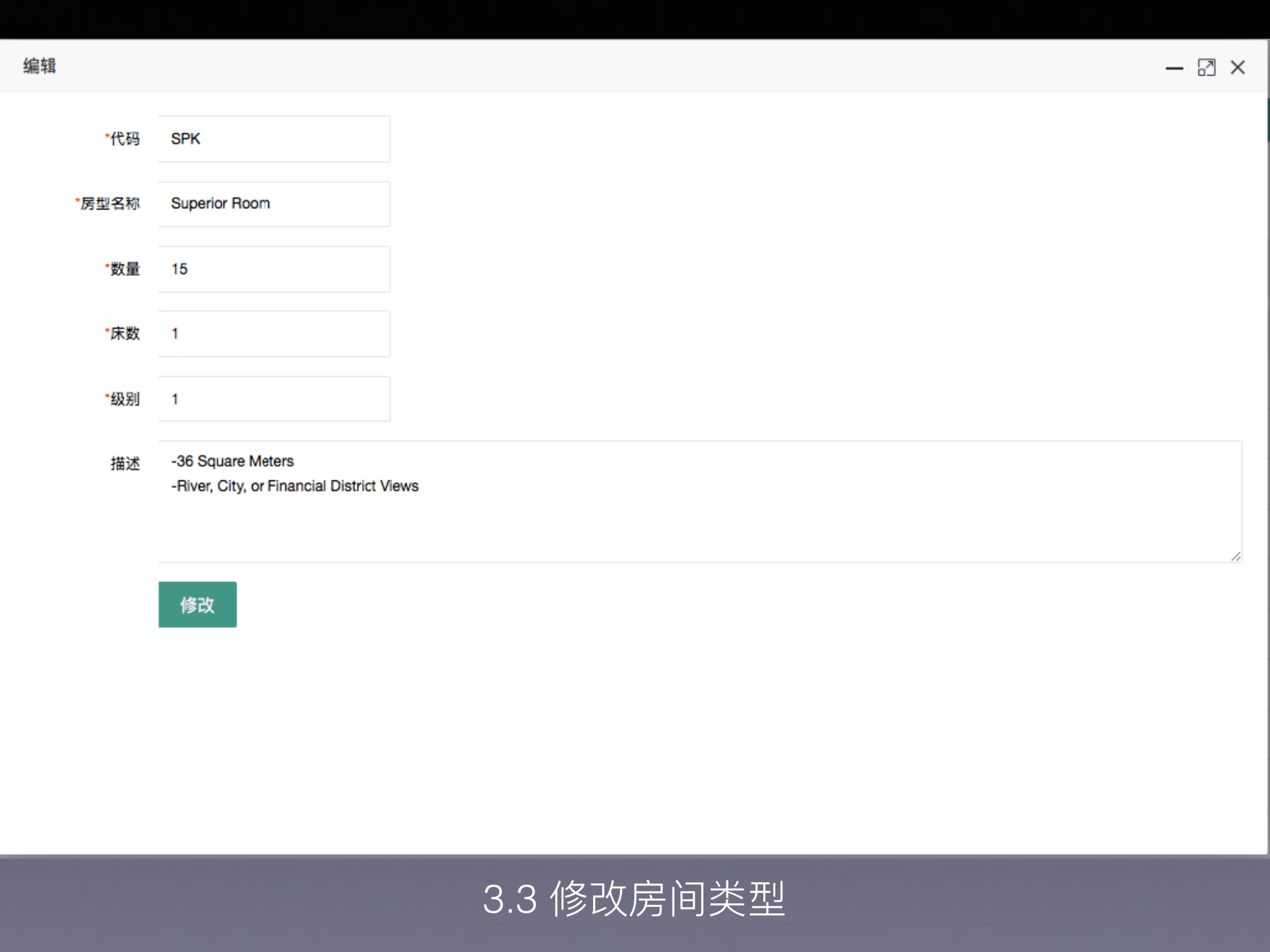
Task: Click the 床数 field label
Action: (124, 334)
